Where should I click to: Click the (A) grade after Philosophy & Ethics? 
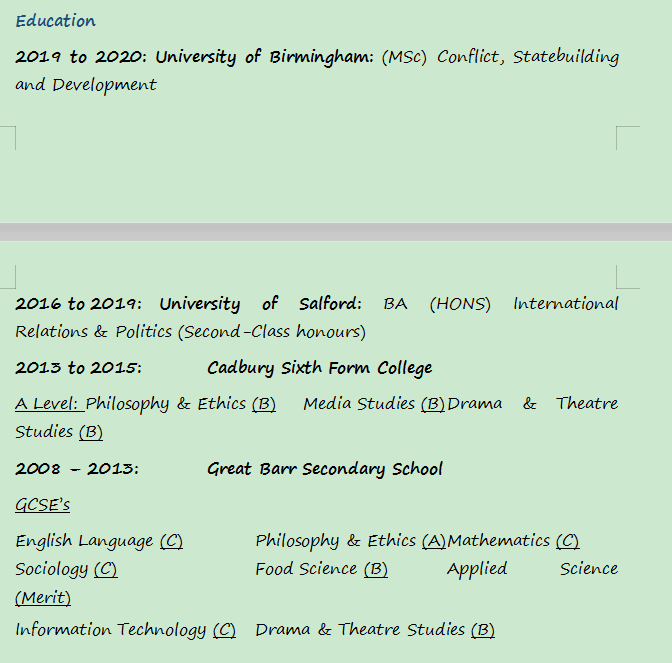pos(433,541)
